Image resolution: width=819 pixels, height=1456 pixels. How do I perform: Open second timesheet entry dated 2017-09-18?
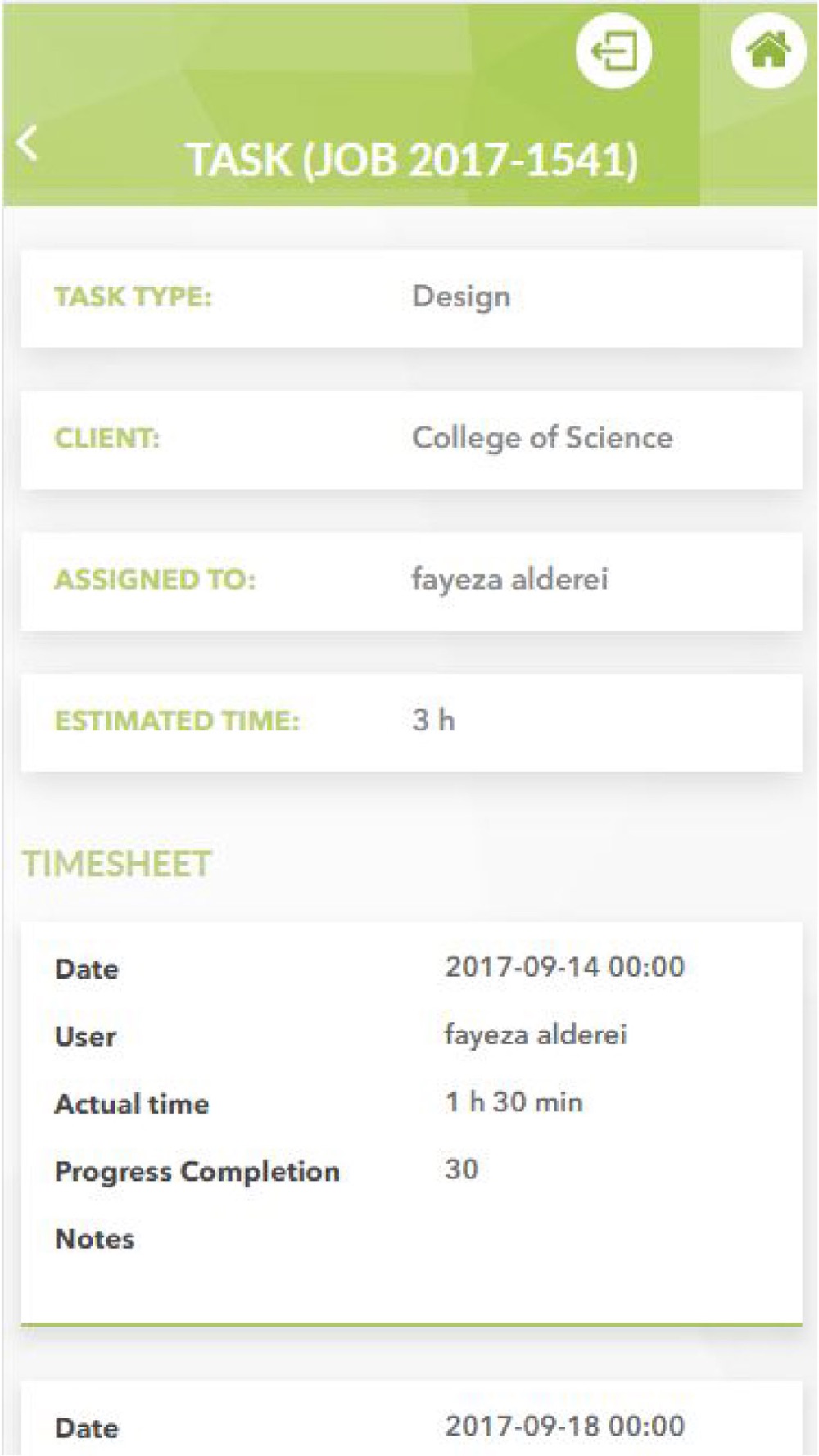[x=411, y=1419]
